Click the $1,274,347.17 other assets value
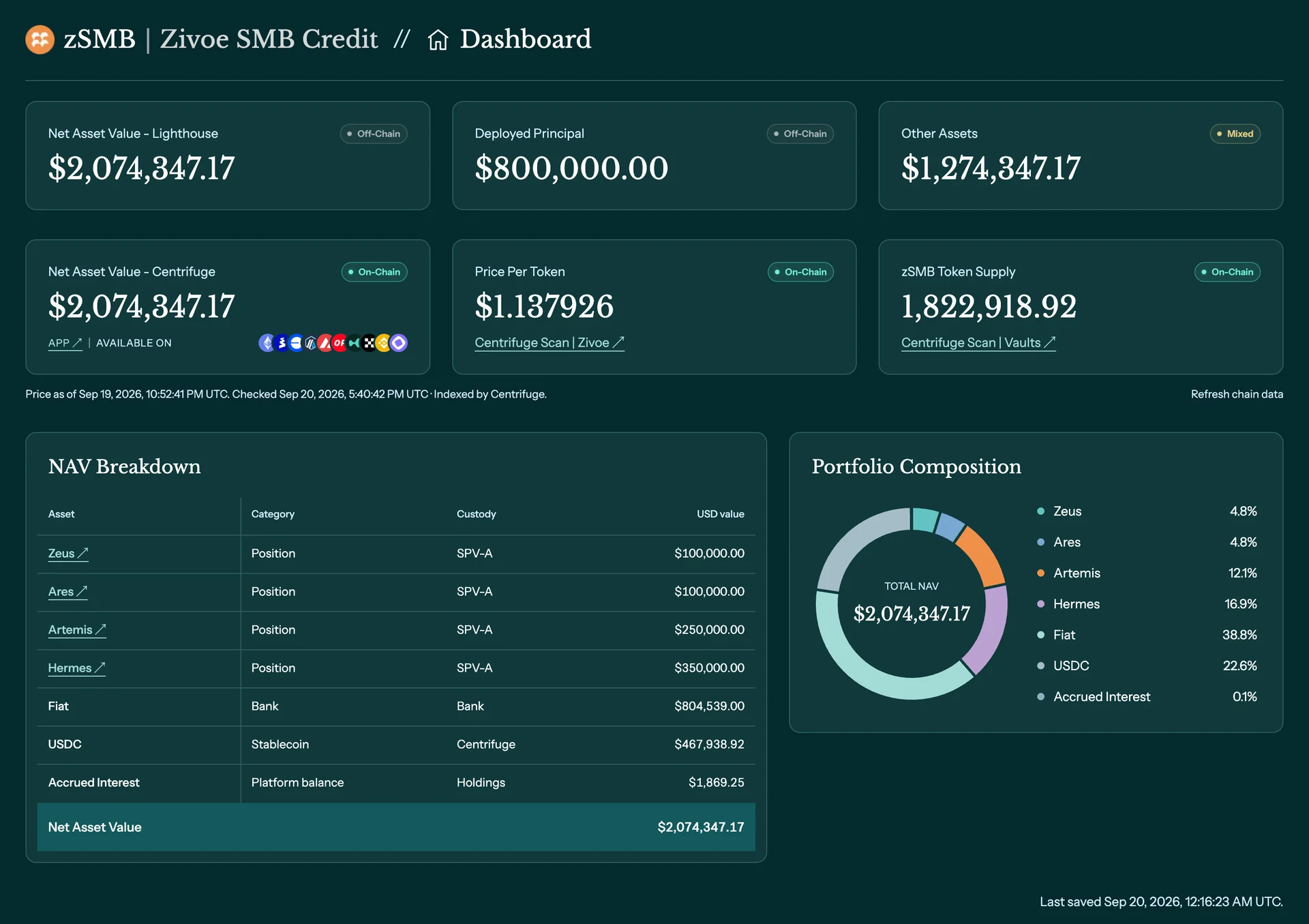The image size is (1309, 924). (991, 168)
